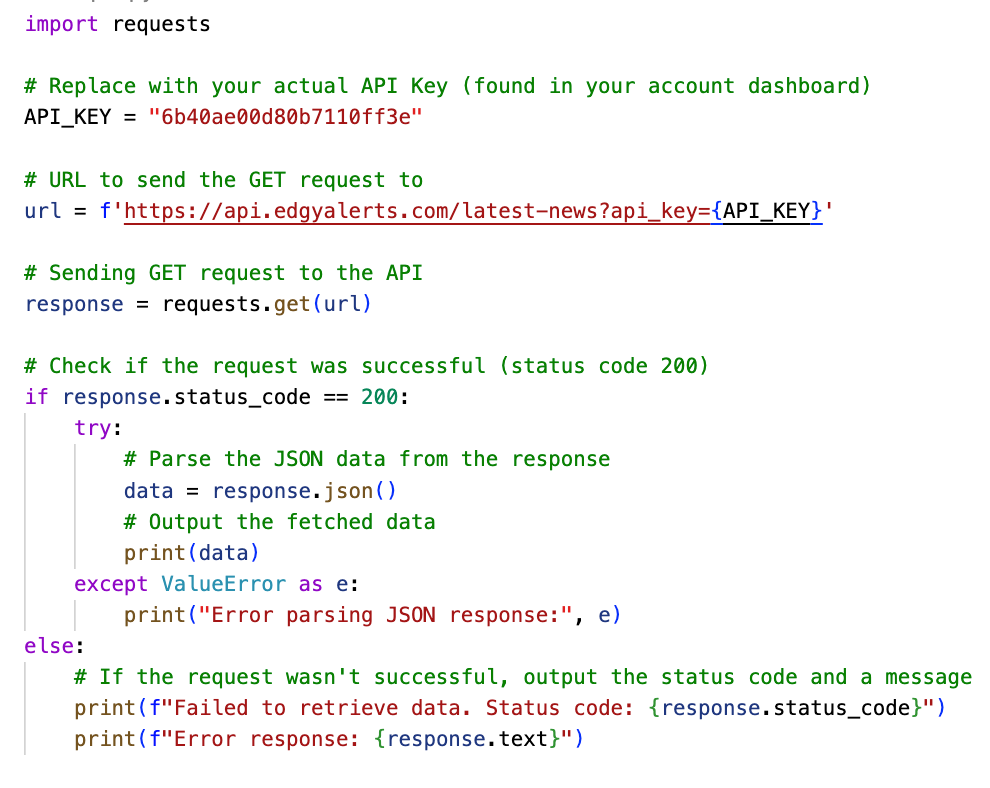Click the 'try' keyword

[93, 428]
